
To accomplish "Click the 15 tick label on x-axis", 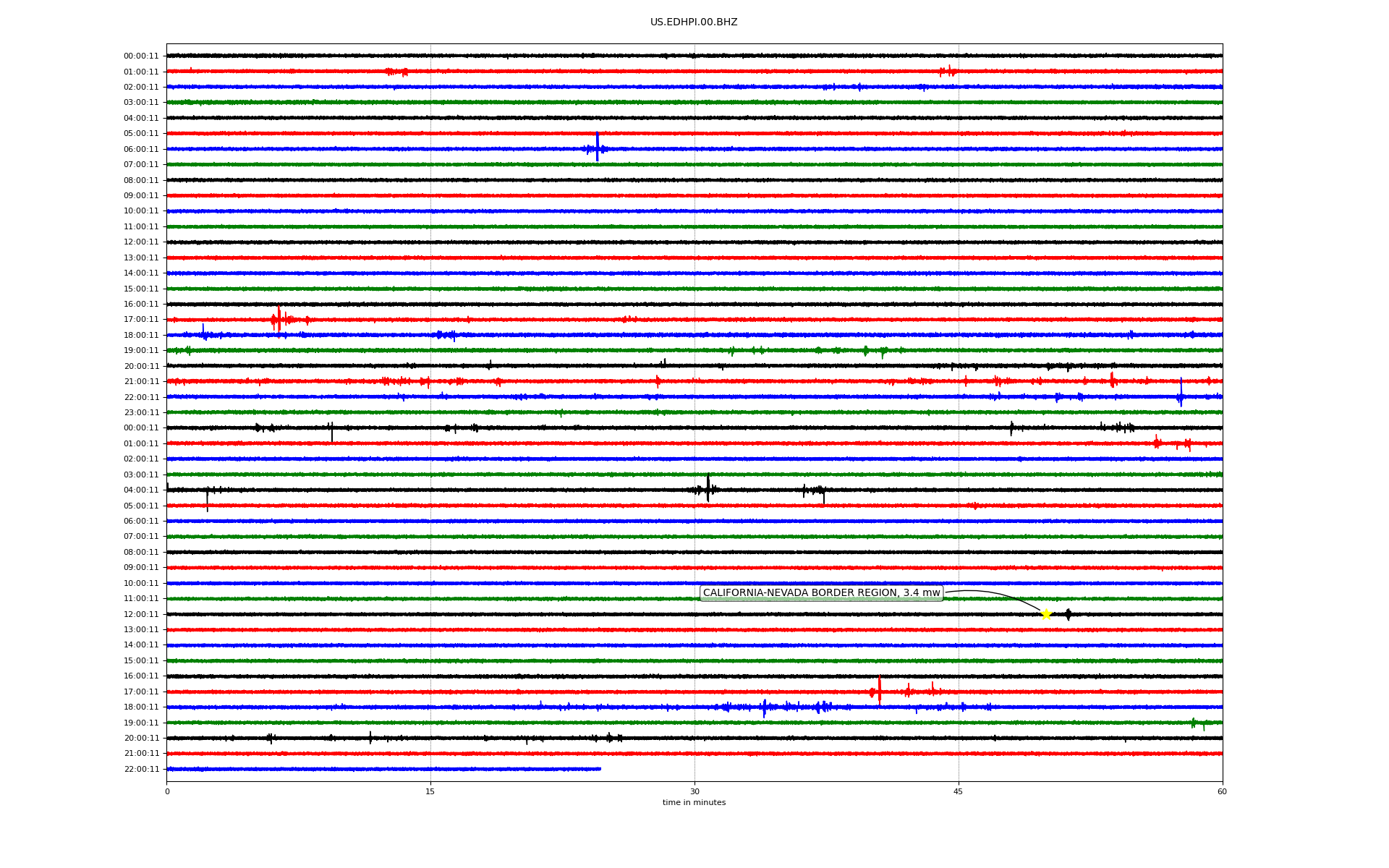I will click(x=430, y=791).
